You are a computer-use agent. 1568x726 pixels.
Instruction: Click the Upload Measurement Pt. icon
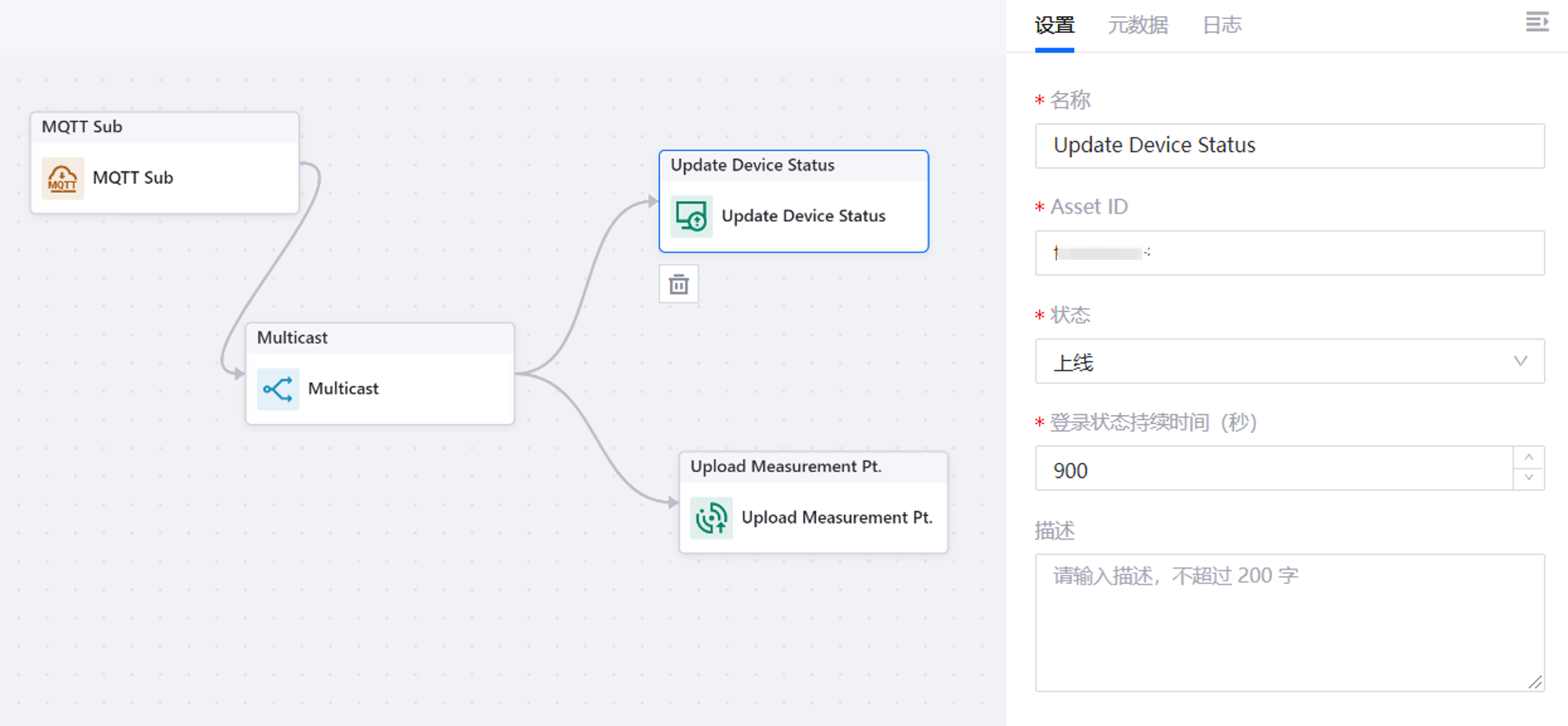coord(711,518)
